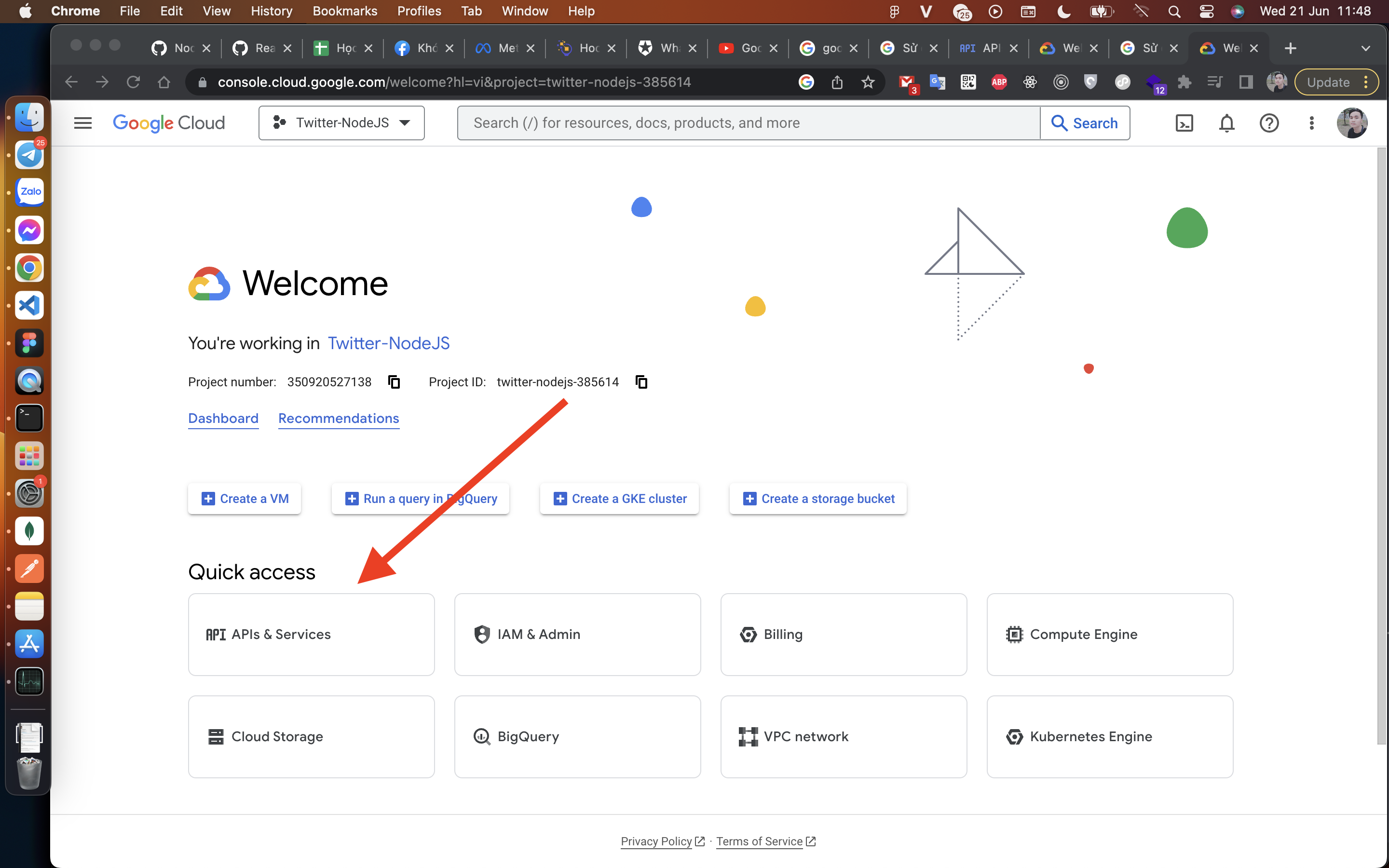This screenshot has width=1389, height=868.
Task: Bookmark this page with the star icon
Action: pos(868,82)
